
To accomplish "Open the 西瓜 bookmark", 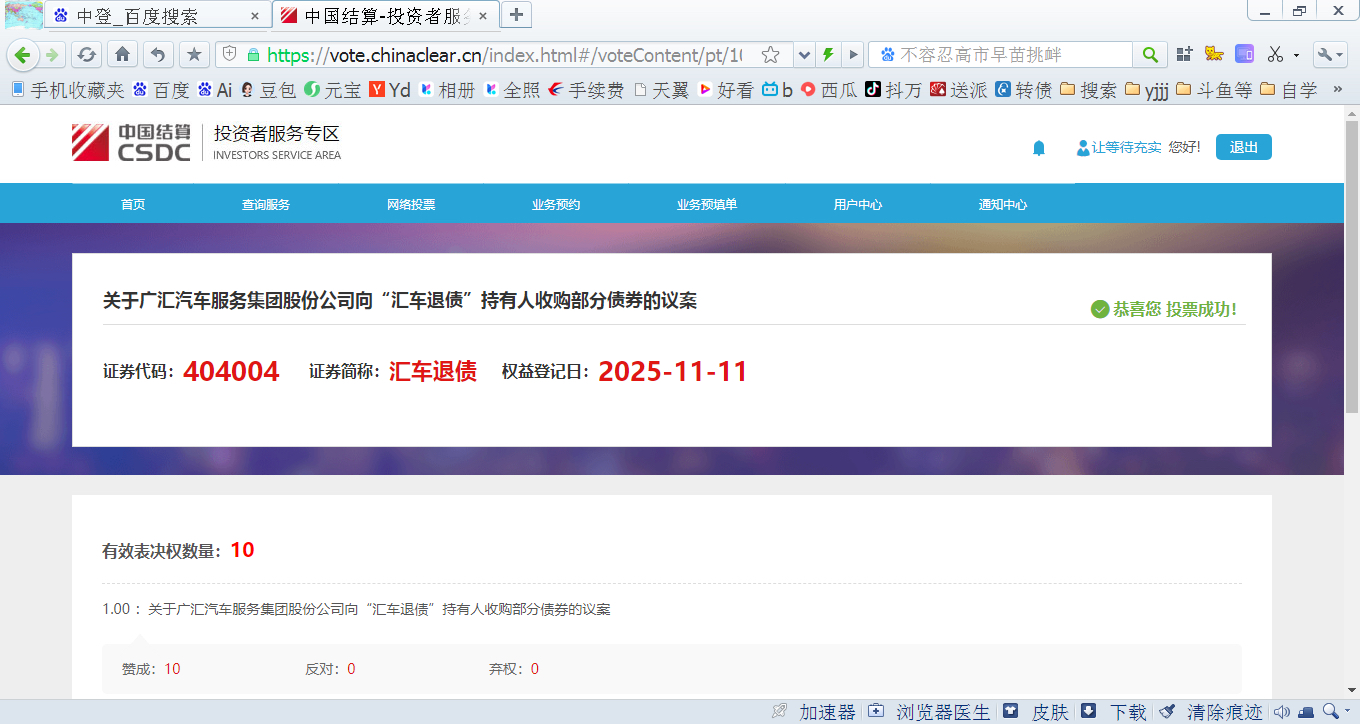I will coord(829,90).
